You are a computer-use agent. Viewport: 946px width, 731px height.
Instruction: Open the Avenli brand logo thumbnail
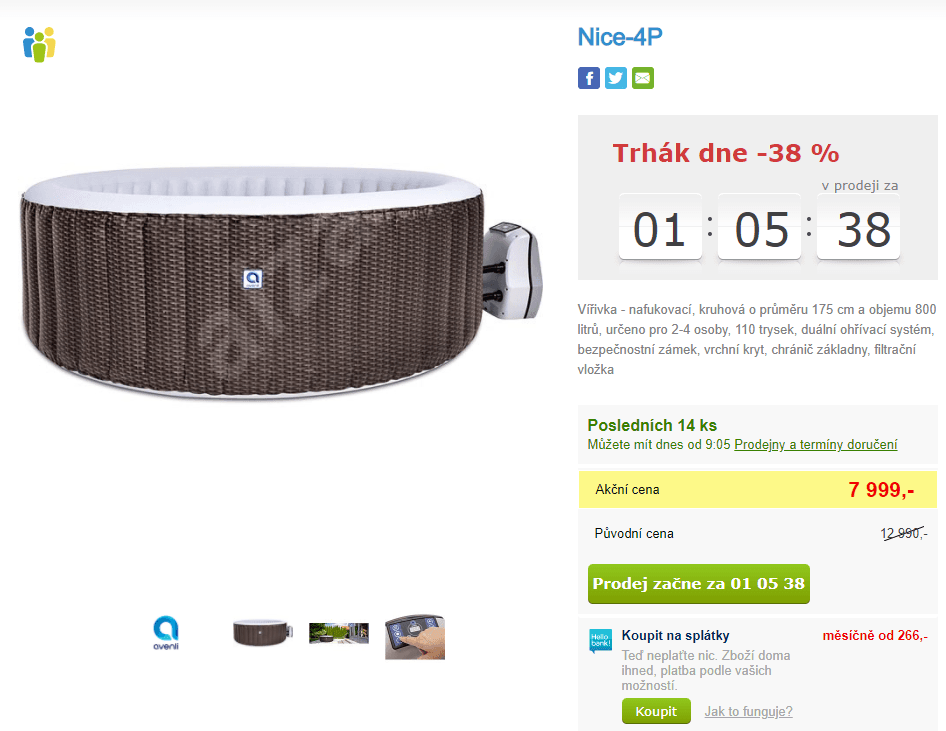[166, 633]
